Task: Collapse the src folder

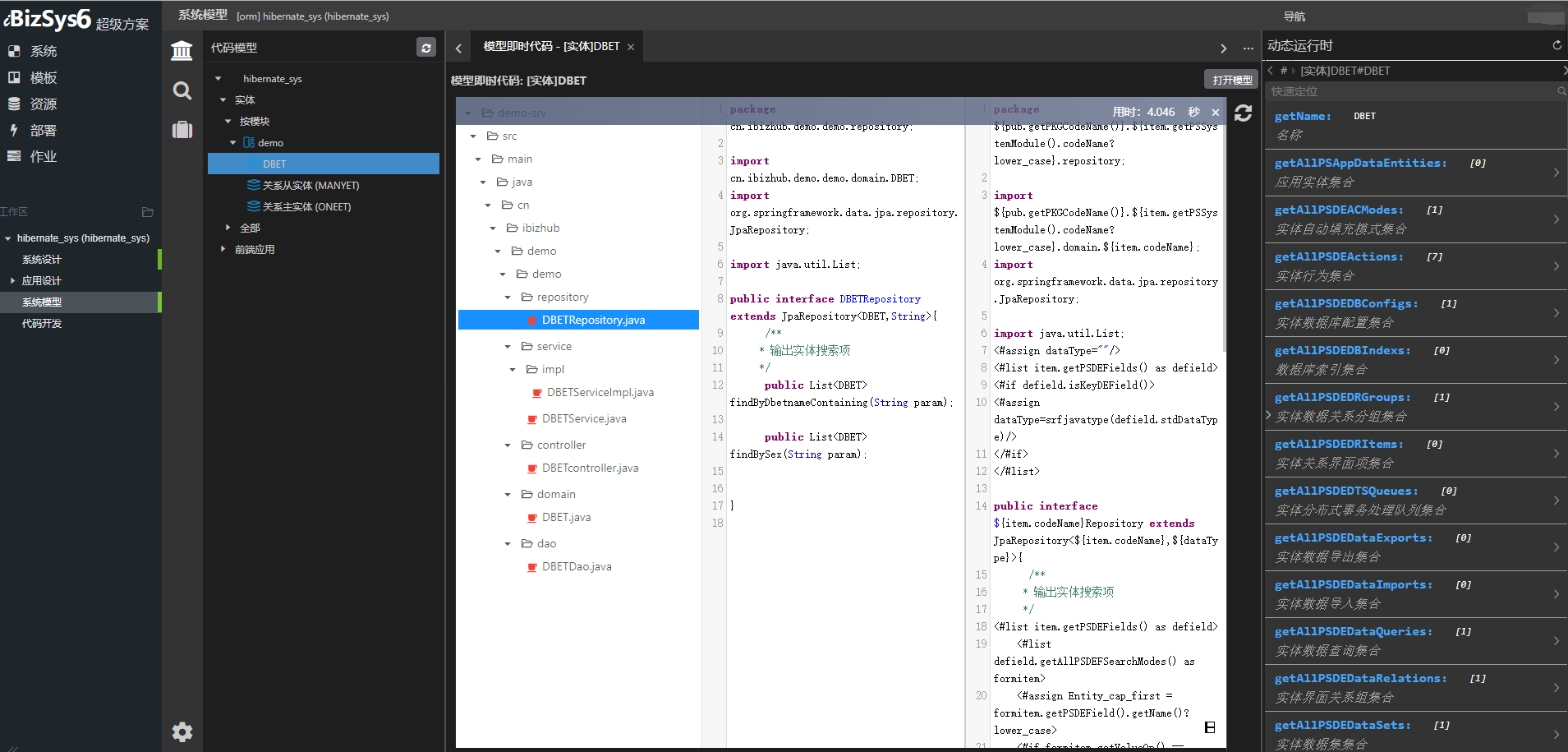Action: pos(473,136)
